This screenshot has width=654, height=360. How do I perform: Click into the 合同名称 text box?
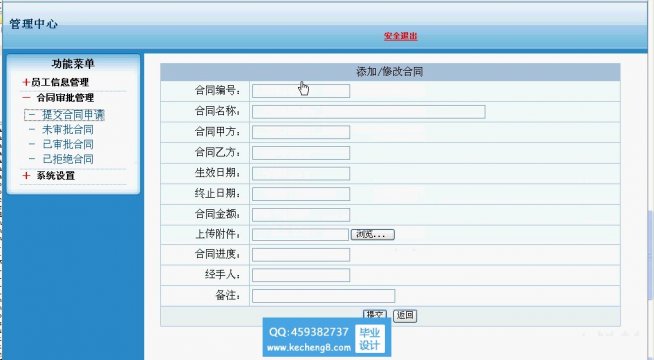click(x=368, y=111)
